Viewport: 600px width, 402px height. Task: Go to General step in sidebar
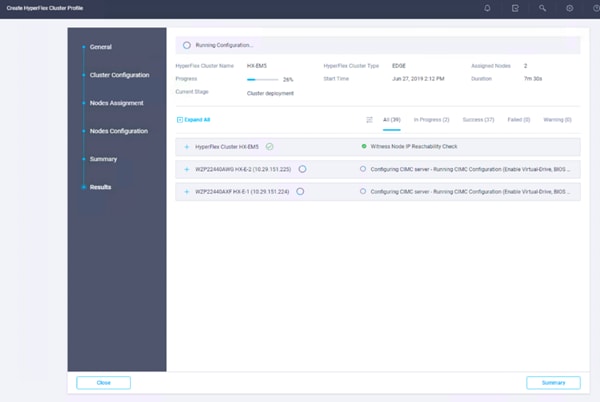coord(101,47)
